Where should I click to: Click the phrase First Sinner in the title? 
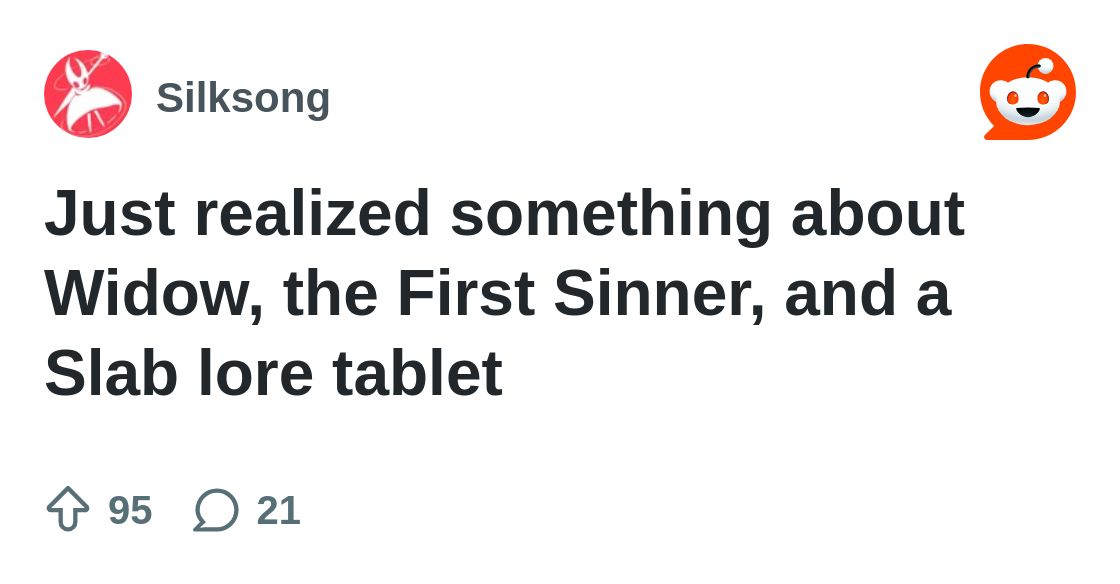pos(580,293)
